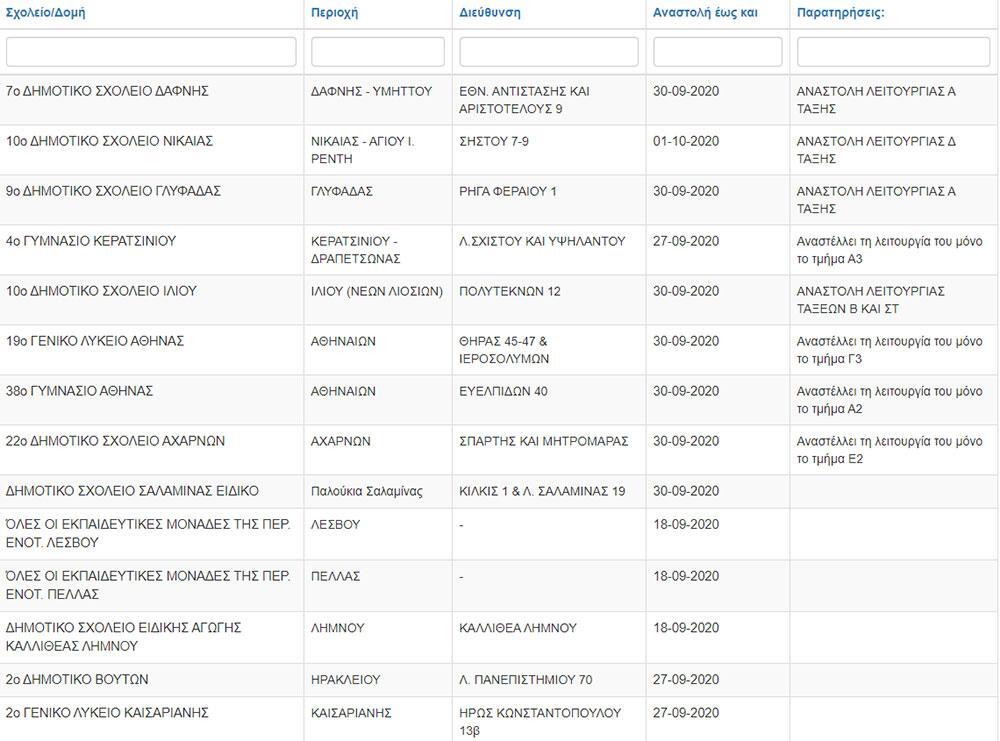Sort by Διεύθυνση column header
1000x741 pixels.
490,13
